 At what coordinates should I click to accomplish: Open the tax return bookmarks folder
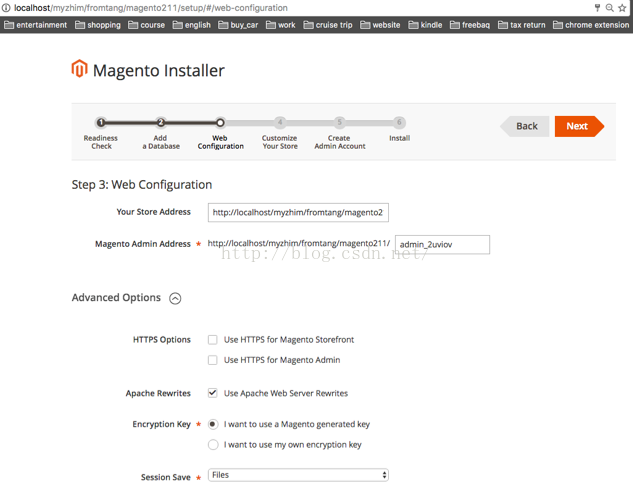pyautogui.click(x=522, y=25)
